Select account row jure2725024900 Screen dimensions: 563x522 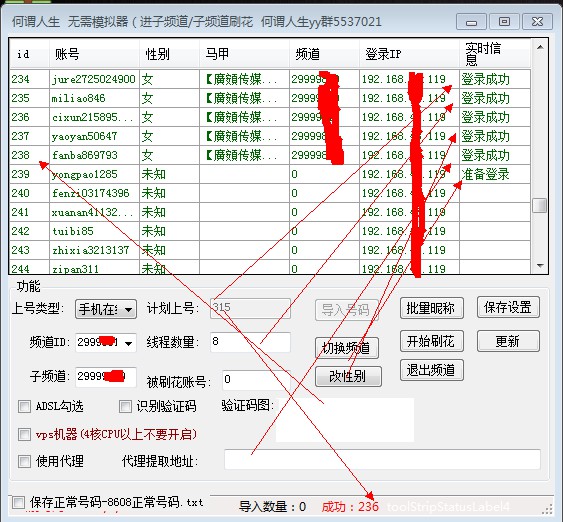[x=270, y=79]
